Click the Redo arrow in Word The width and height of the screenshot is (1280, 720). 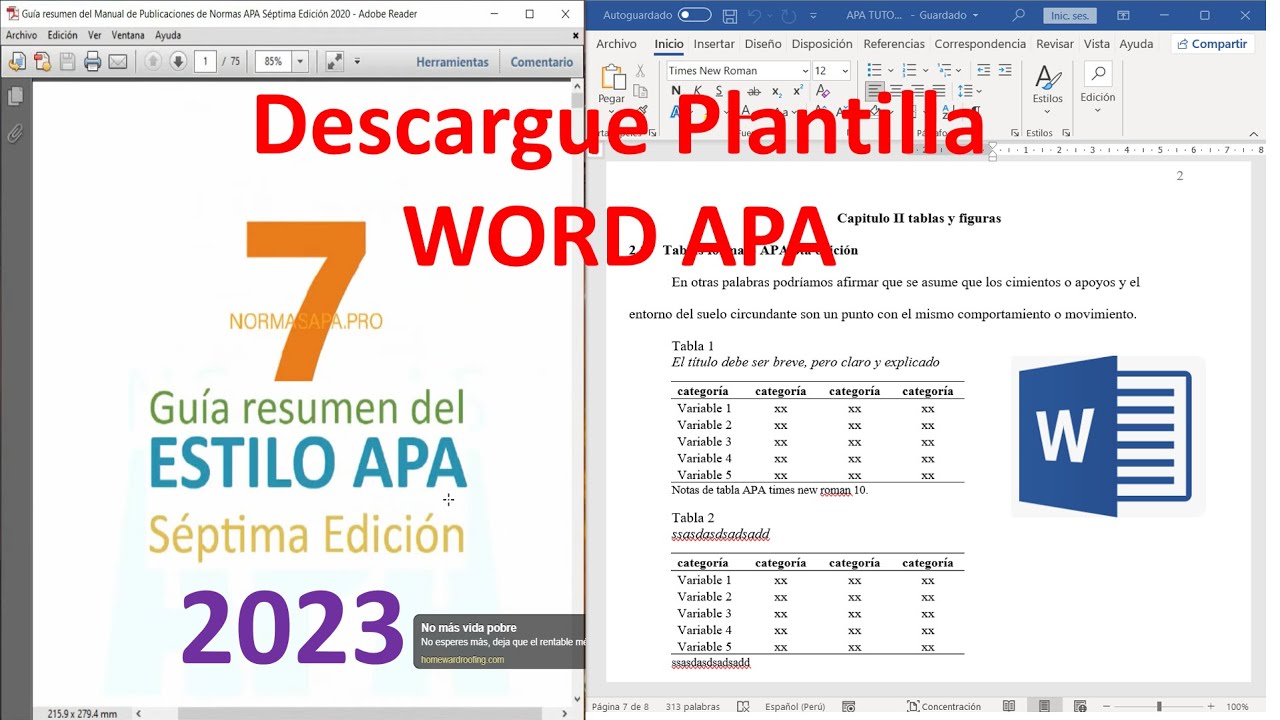point(789,15)
